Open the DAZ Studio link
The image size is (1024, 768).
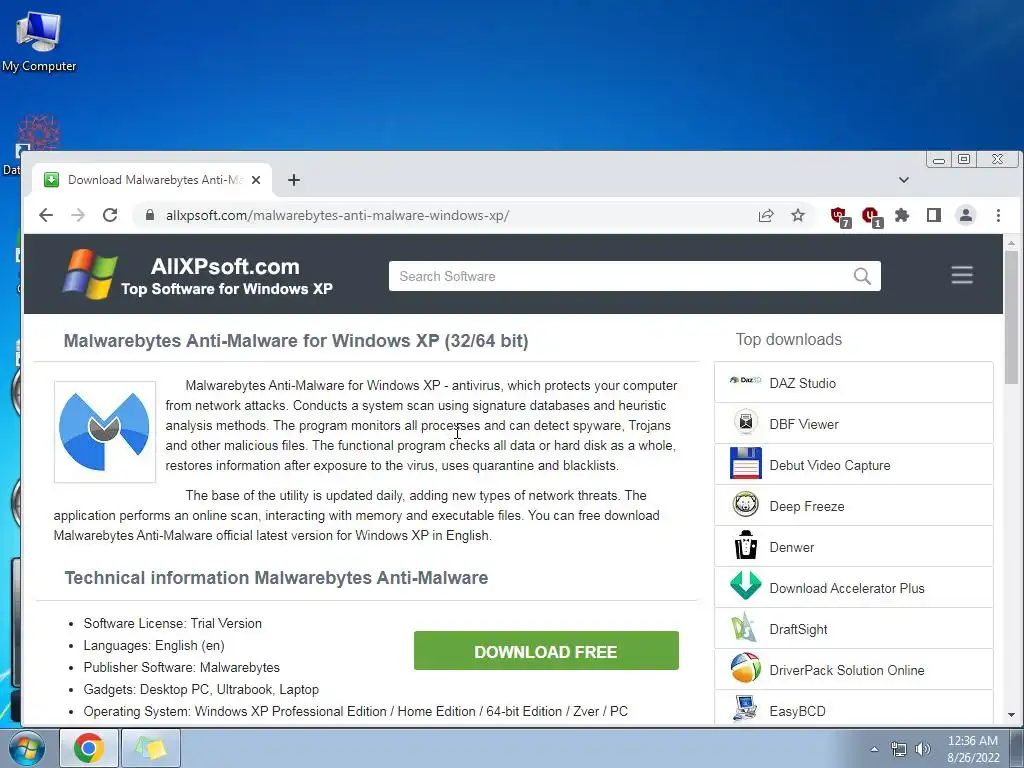[x=802, y=383]
